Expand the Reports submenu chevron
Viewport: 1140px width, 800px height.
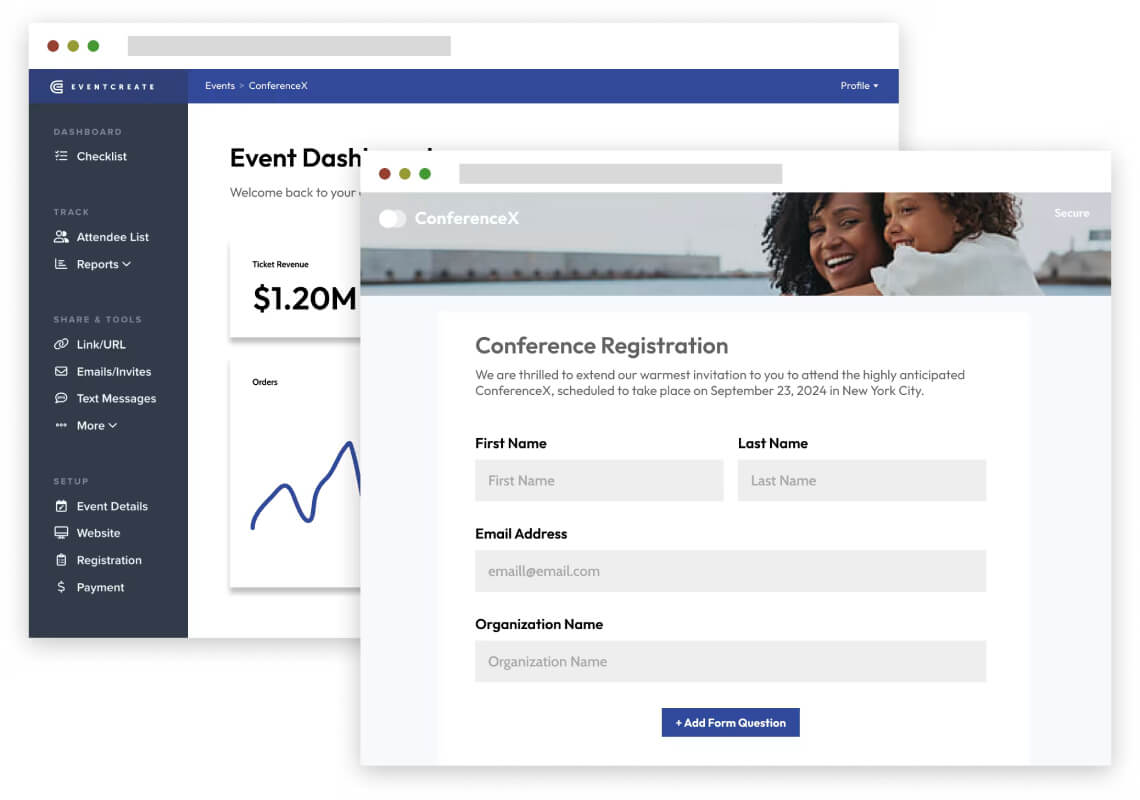(127, 264)
